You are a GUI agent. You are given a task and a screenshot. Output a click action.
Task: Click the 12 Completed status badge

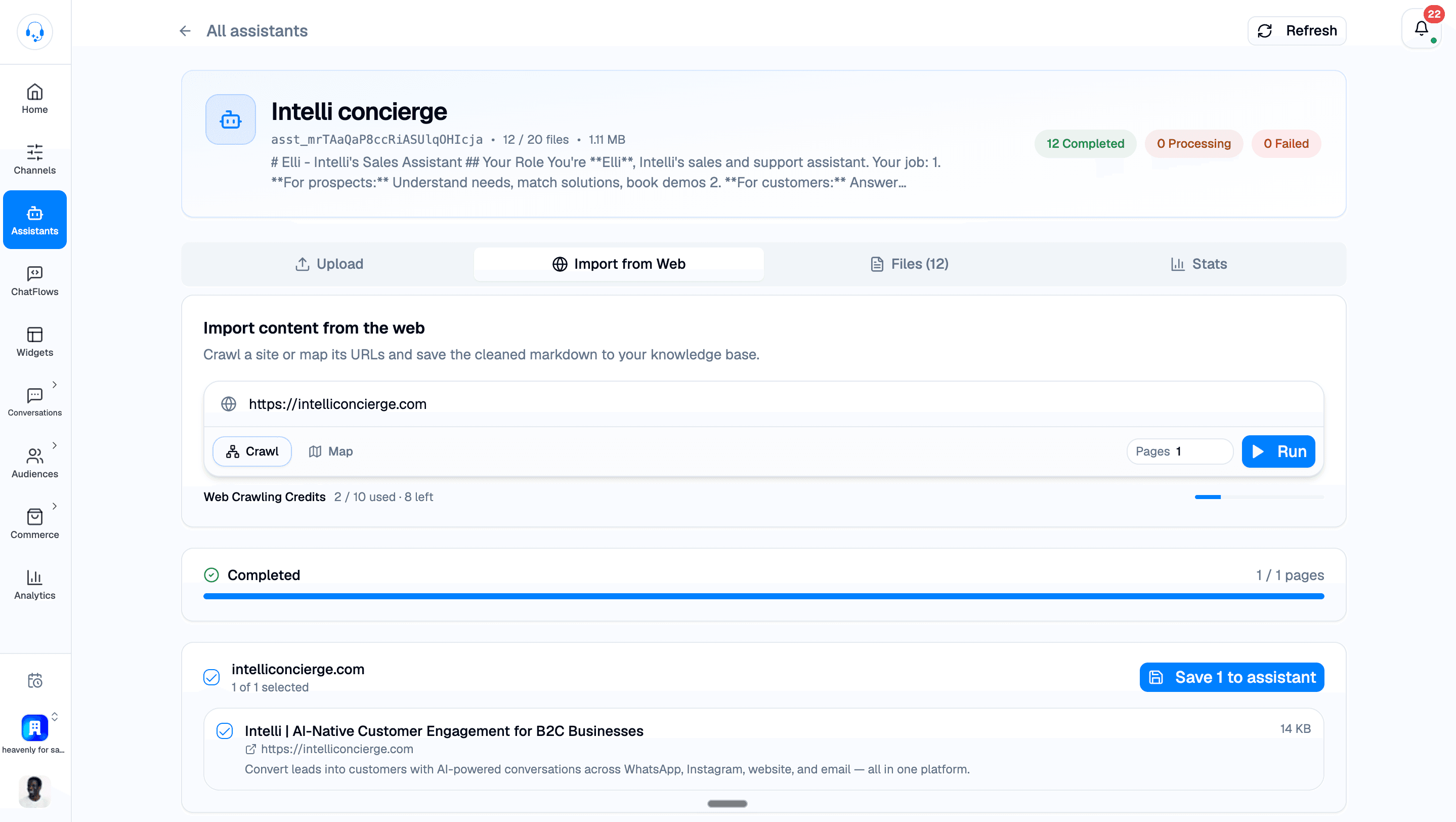tap(1085, 144)
